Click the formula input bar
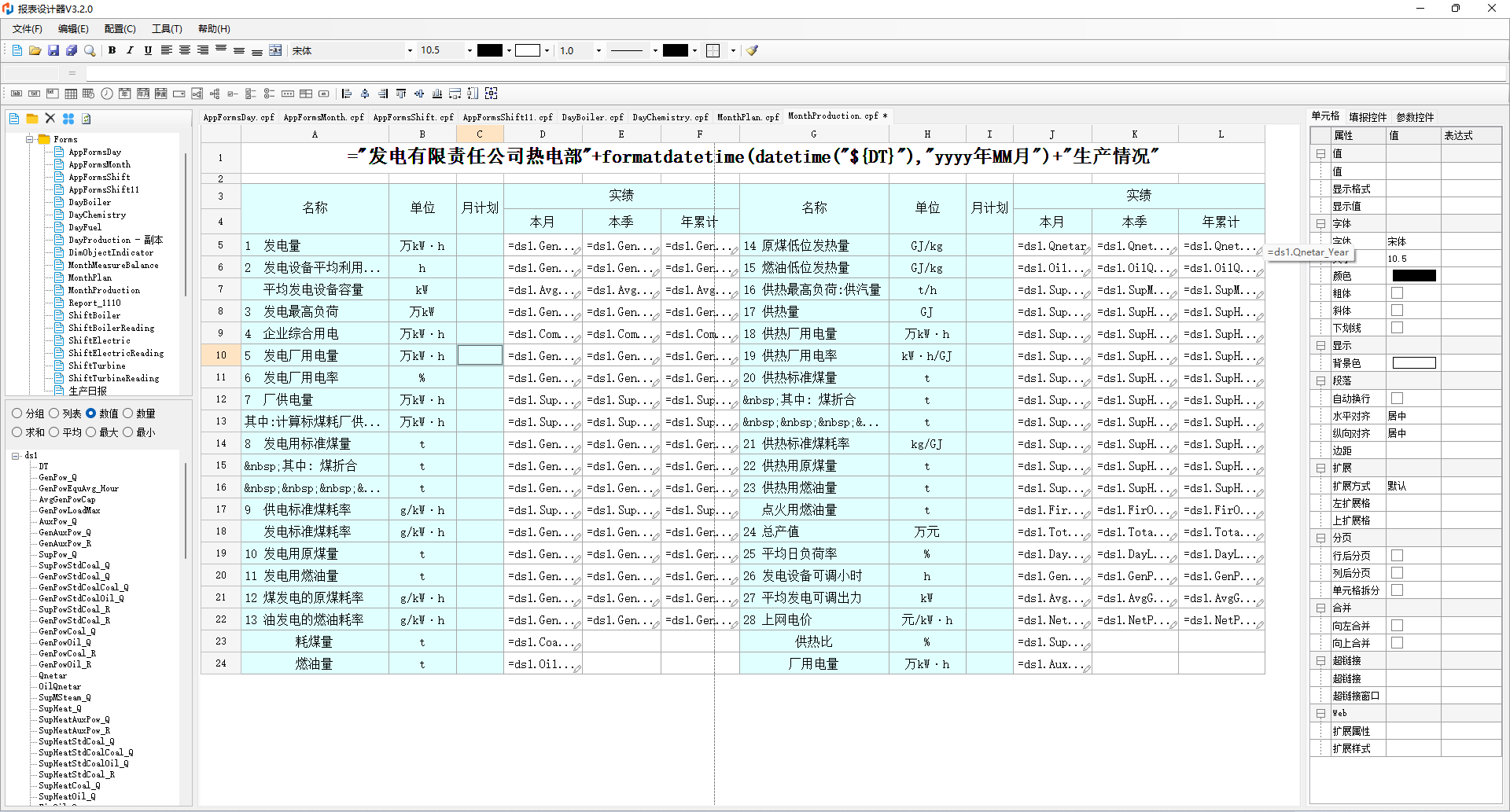Viewport: 1510px width, 812px height. click(x=795, y=73)
